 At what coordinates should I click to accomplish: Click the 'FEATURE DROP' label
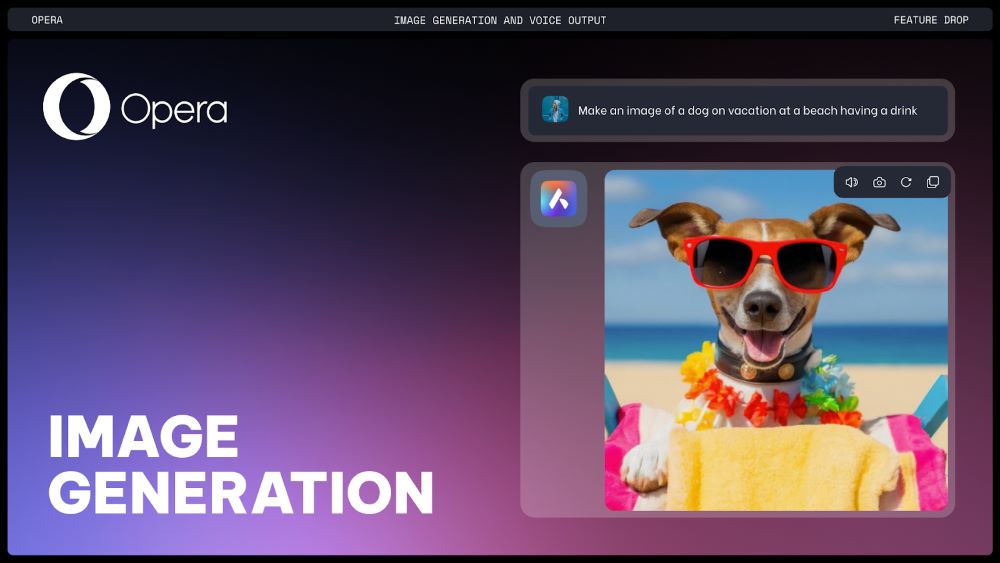930,20
